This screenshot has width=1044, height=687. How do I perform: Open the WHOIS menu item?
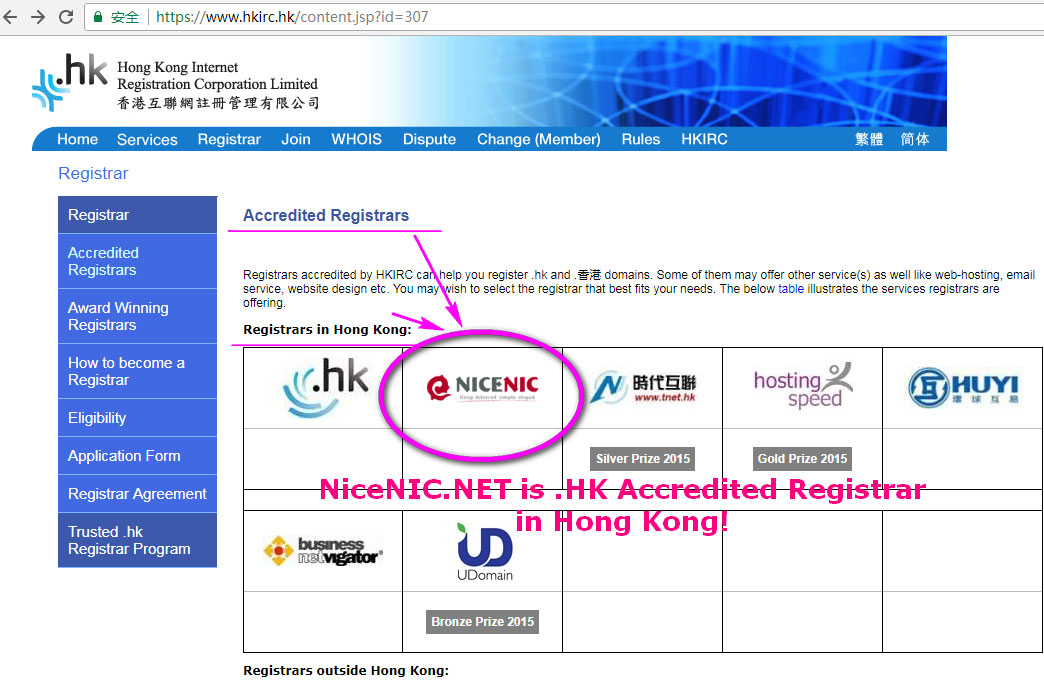click(x=356, y=139)
